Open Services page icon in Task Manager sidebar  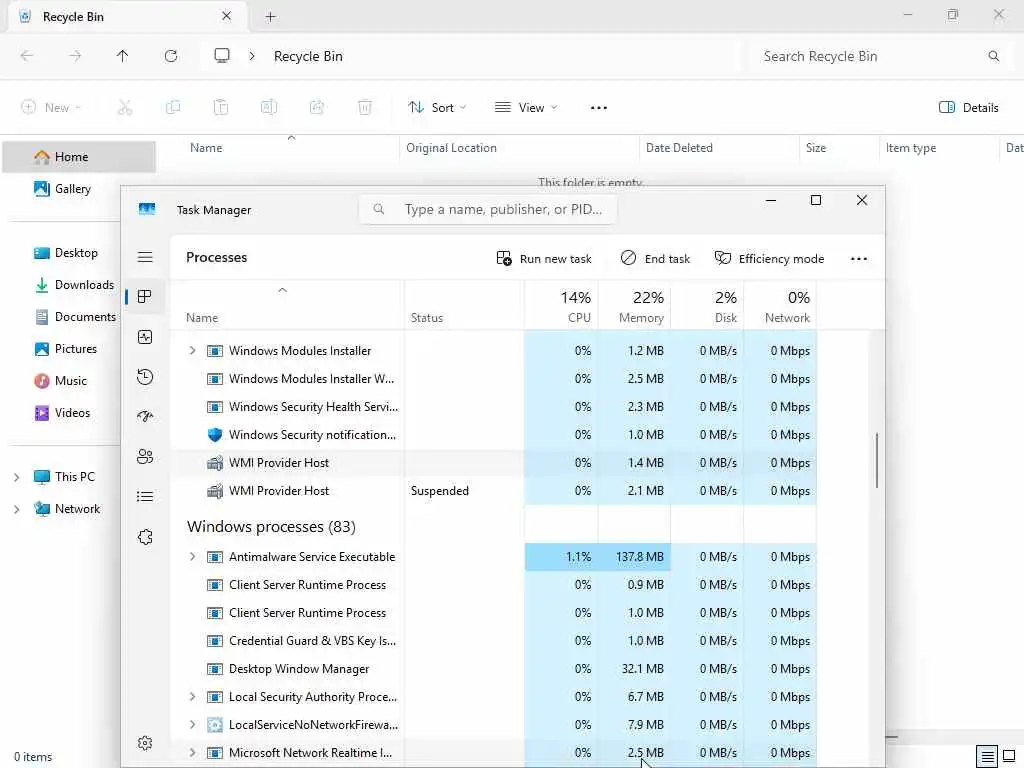145,537
